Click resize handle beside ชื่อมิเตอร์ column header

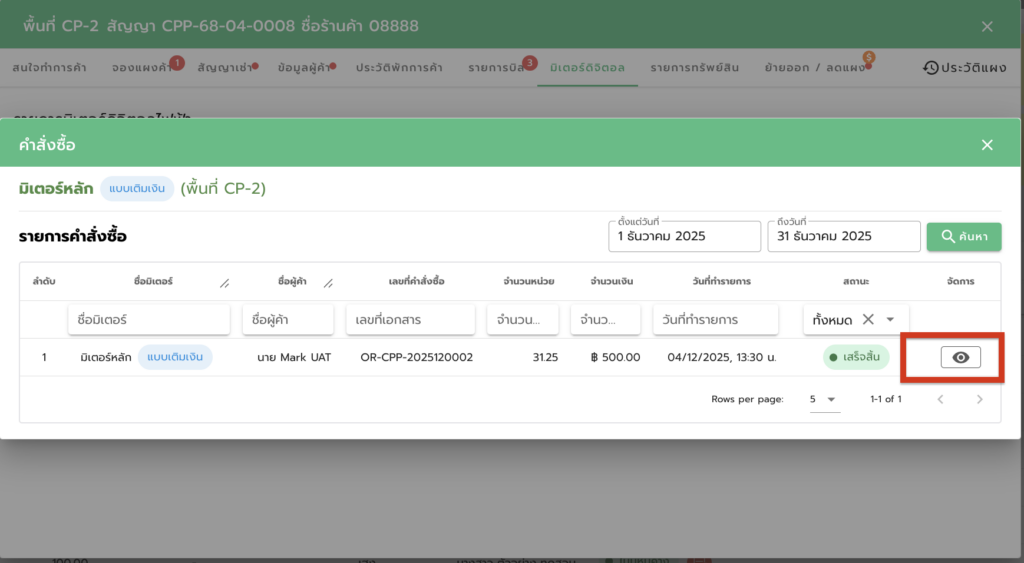pos(225,283)
